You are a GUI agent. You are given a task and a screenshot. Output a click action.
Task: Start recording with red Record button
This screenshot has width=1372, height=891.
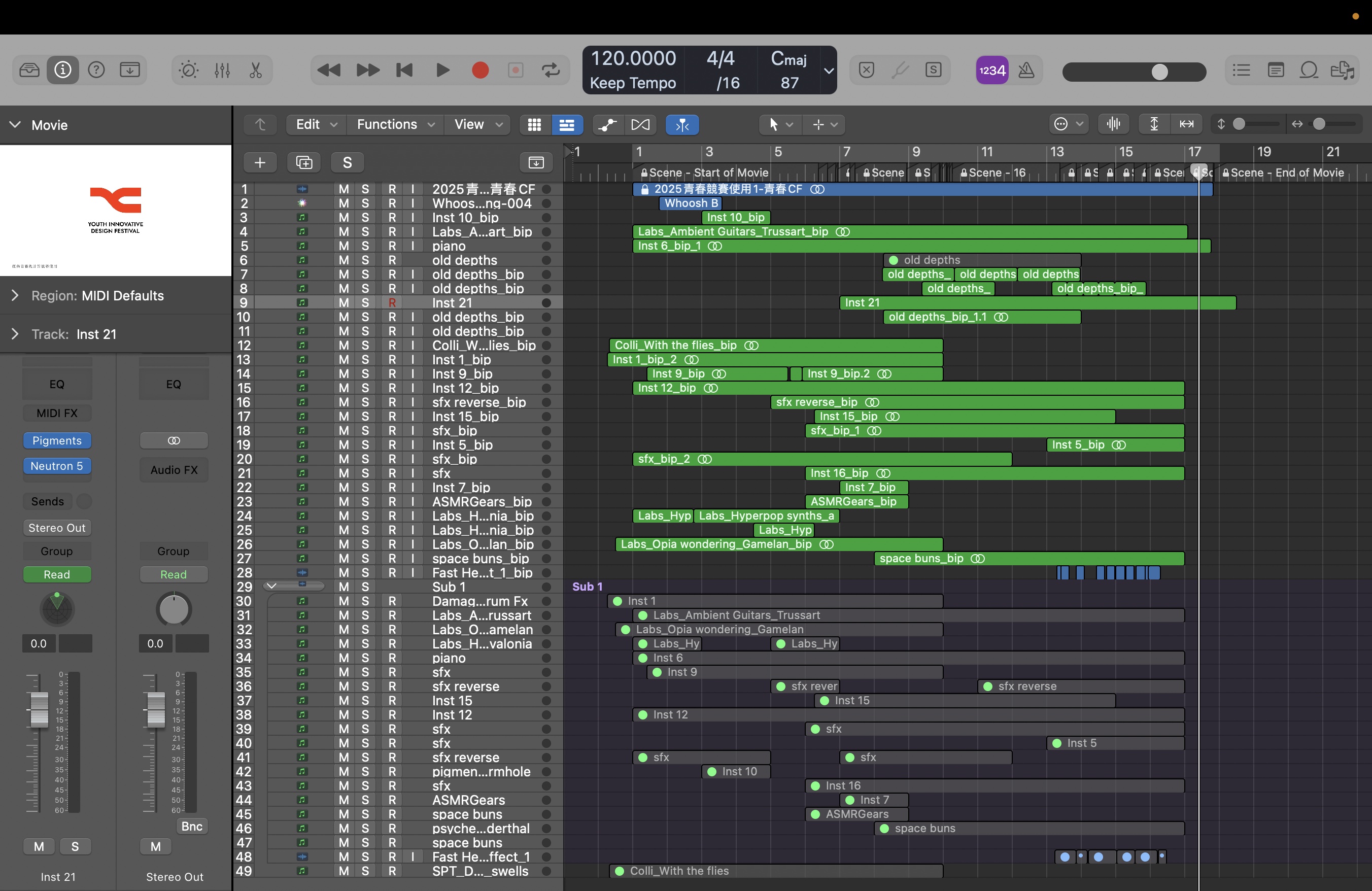tap(480, 71)
